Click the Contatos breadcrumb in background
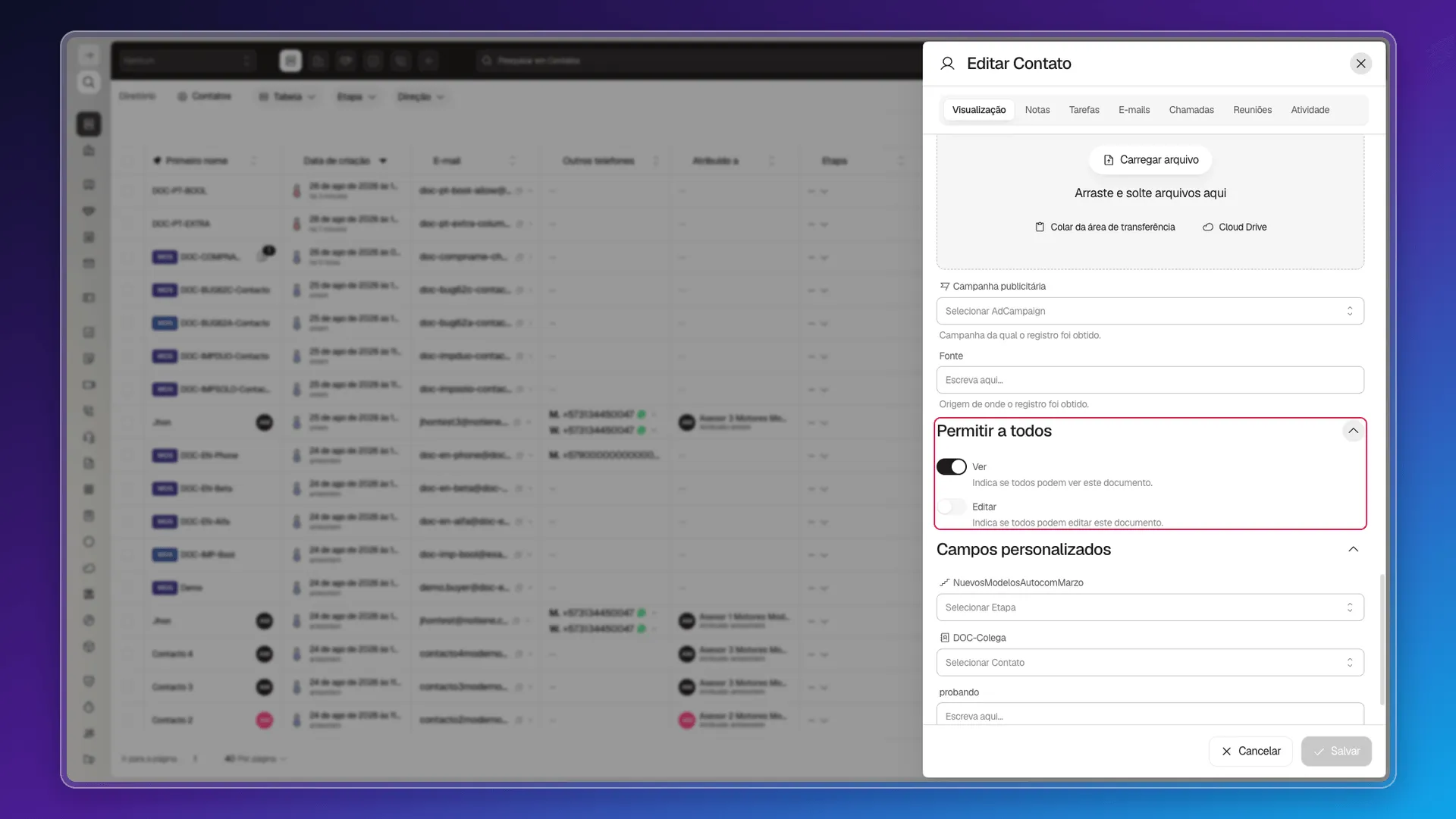1456x819 pixels. coord(205,96)
